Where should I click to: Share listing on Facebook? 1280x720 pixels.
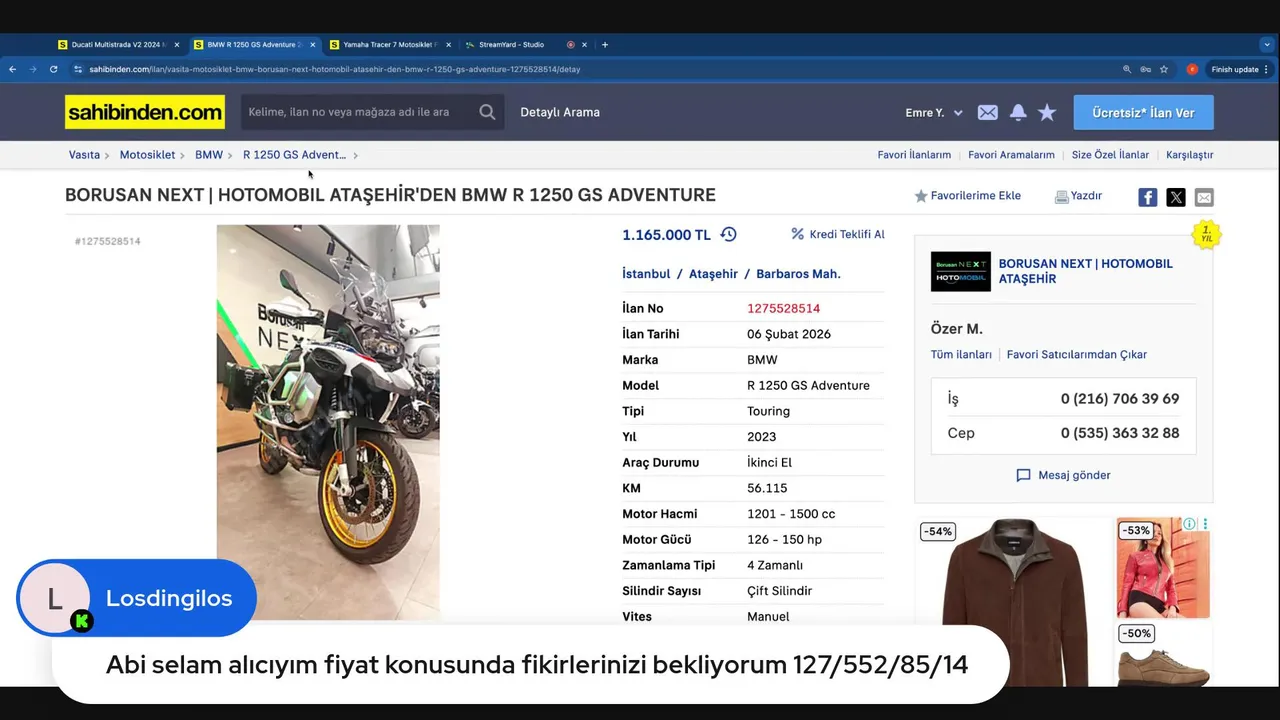pos(1148,197)
